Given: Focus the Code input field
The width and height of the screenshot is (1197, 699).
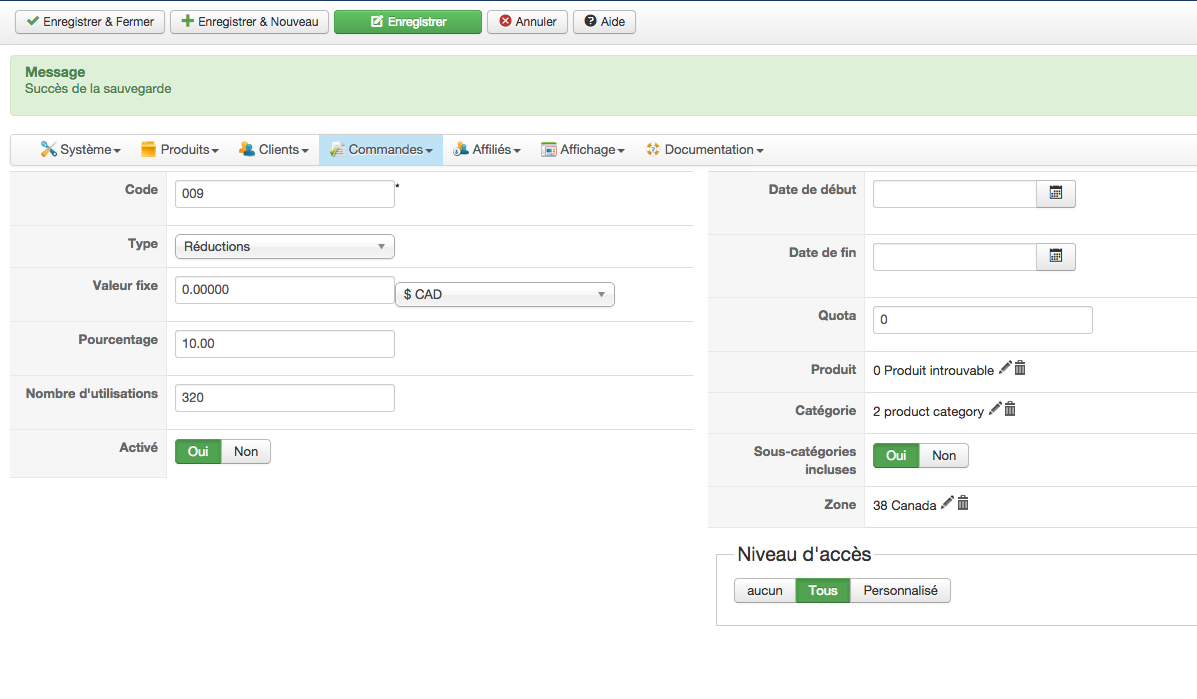Looking at the screenshot, I should [x=285, y=194].
